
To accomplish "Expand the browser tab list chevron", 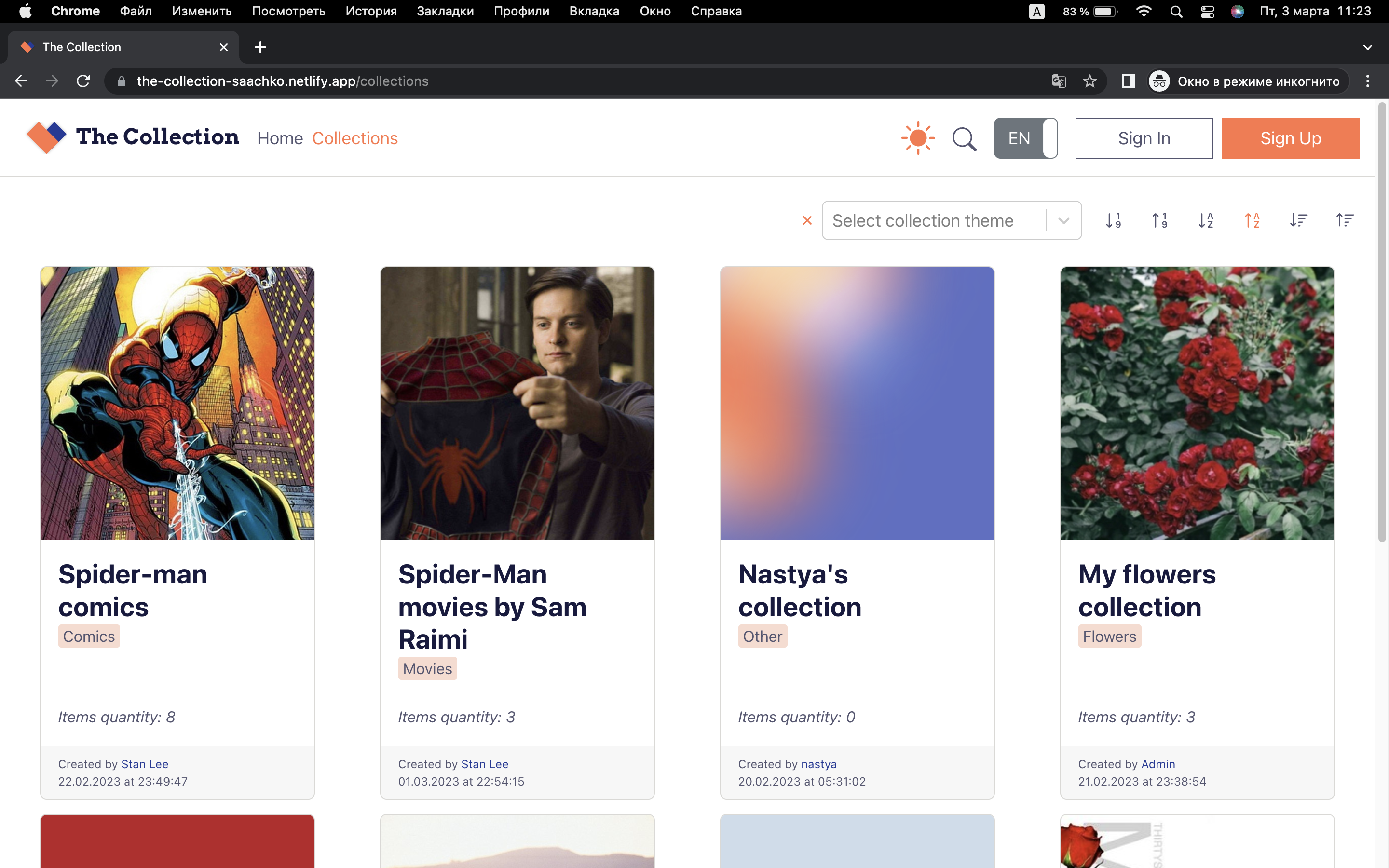I will coord(1368,47).
